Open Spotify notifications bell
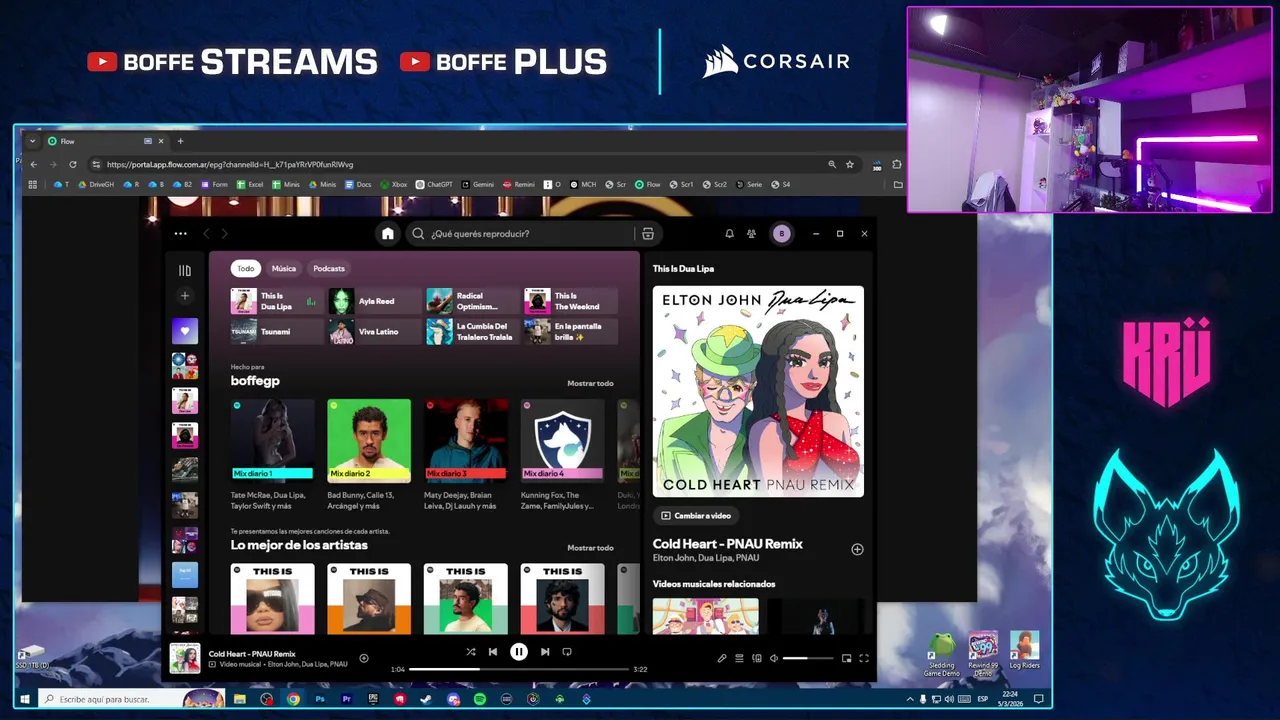This screenshot has height=720, width=1280. [x=729, y=233]
